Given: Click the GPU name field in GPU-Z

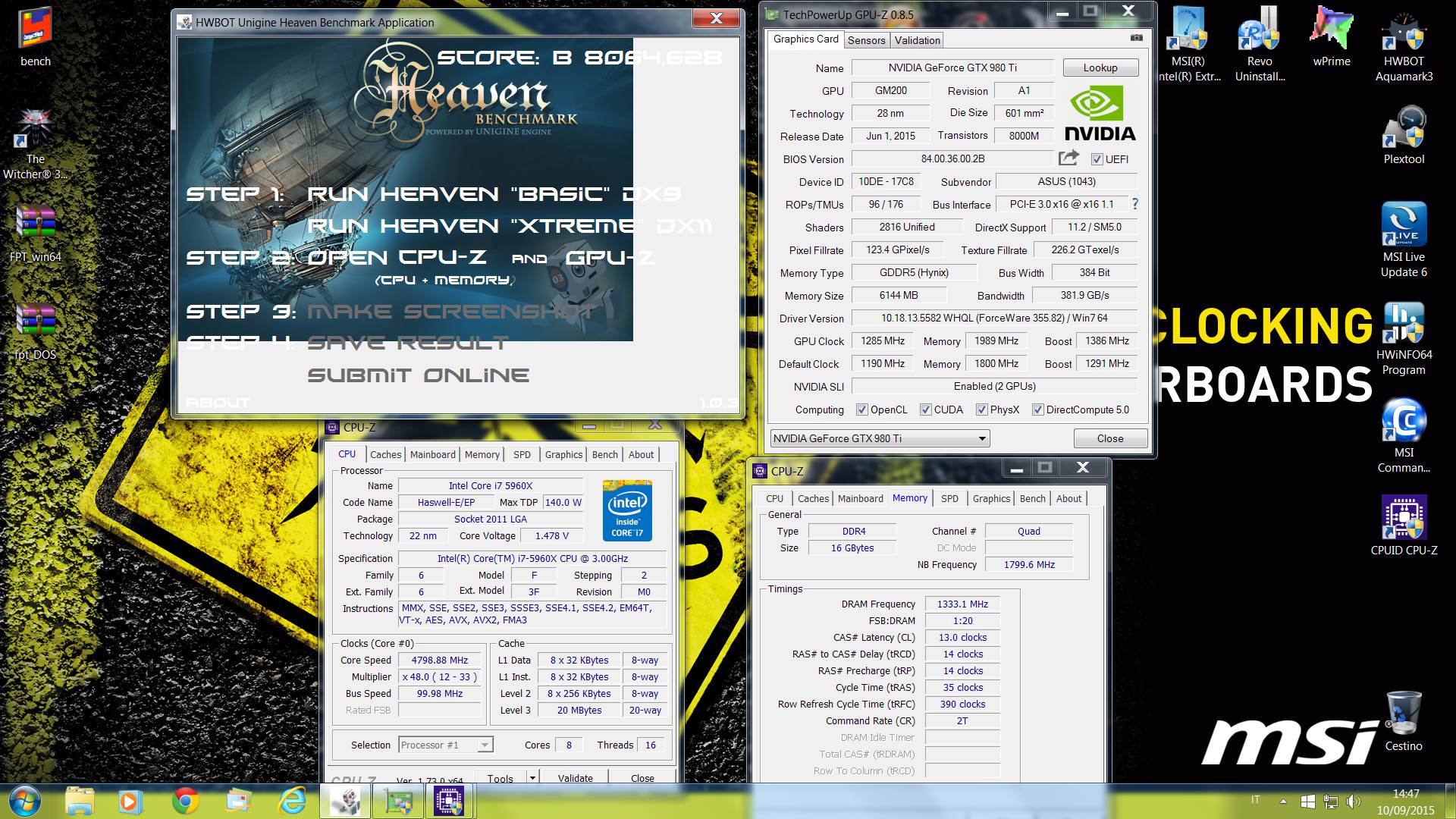Looking at the screenshot, I should 952,67.
